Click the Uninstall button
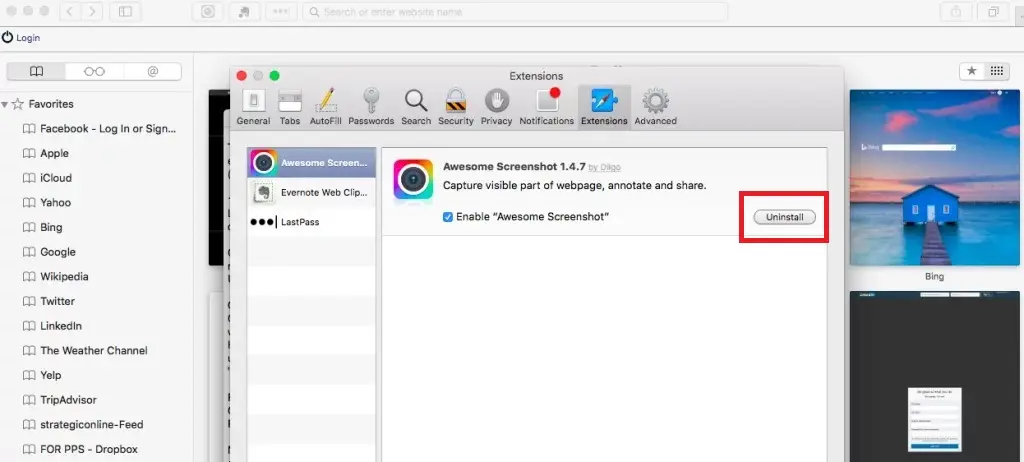Screen dimensions: 1024x462 click(784, 217)
